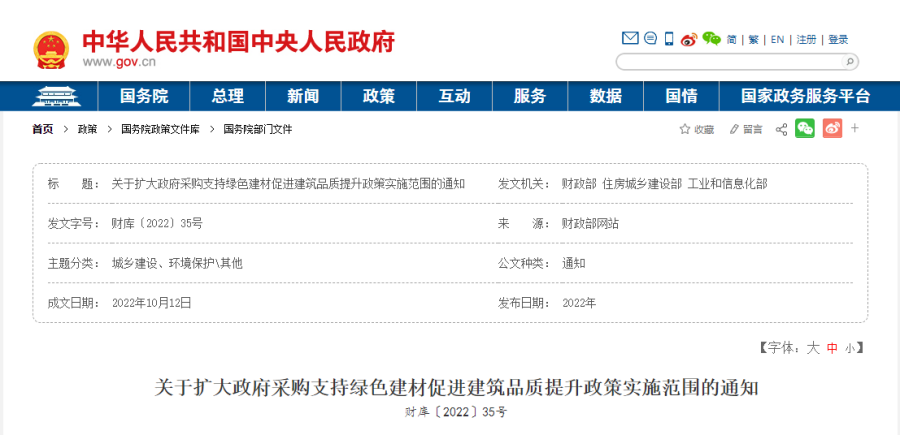Share via red Weibo button
900x435 pixels.
[832, 128]
